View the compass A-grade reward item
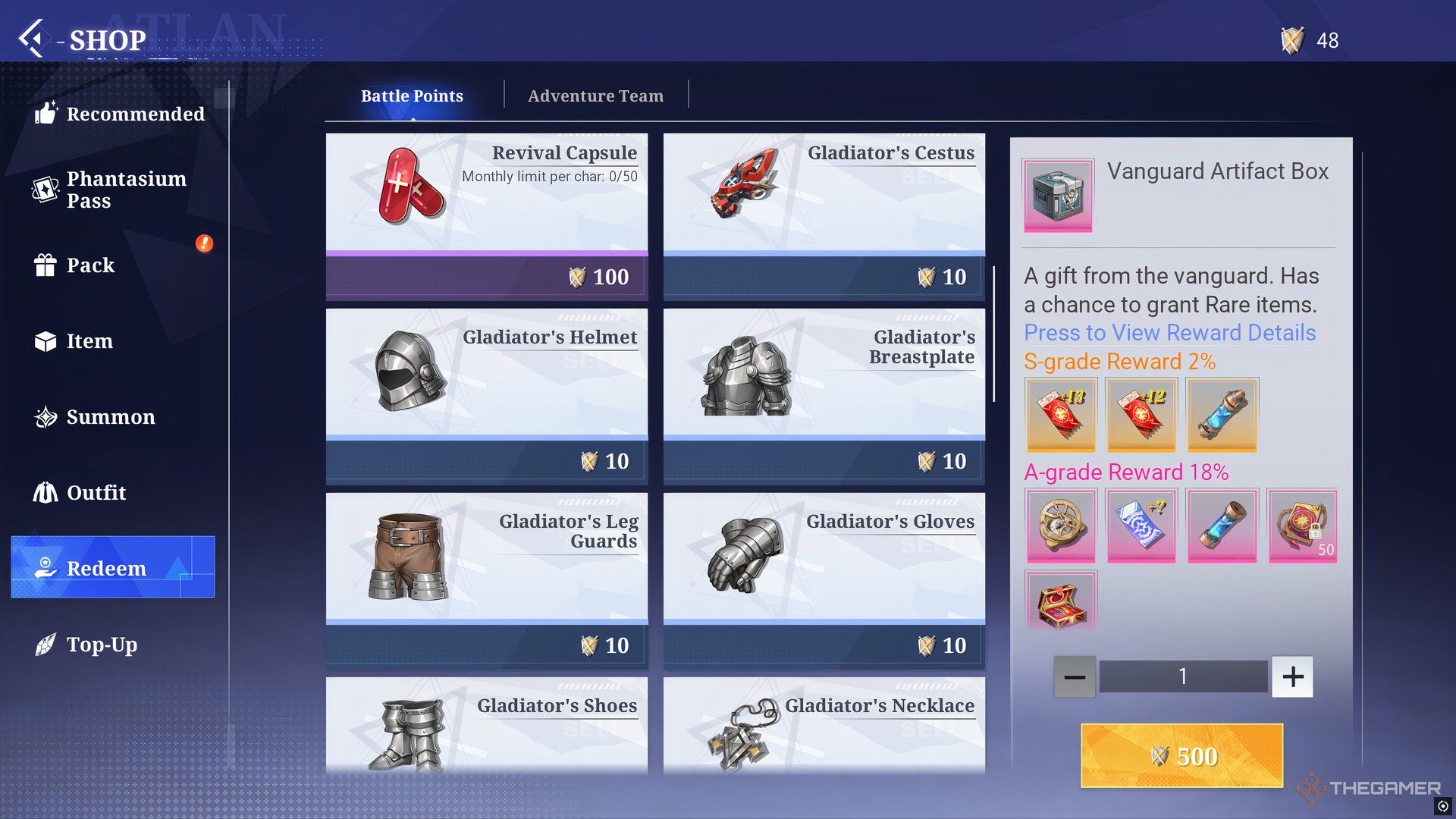Image resolution: width=1456 pixels, height=819 pixels. pyautogui.click(x=1060, y=526)
